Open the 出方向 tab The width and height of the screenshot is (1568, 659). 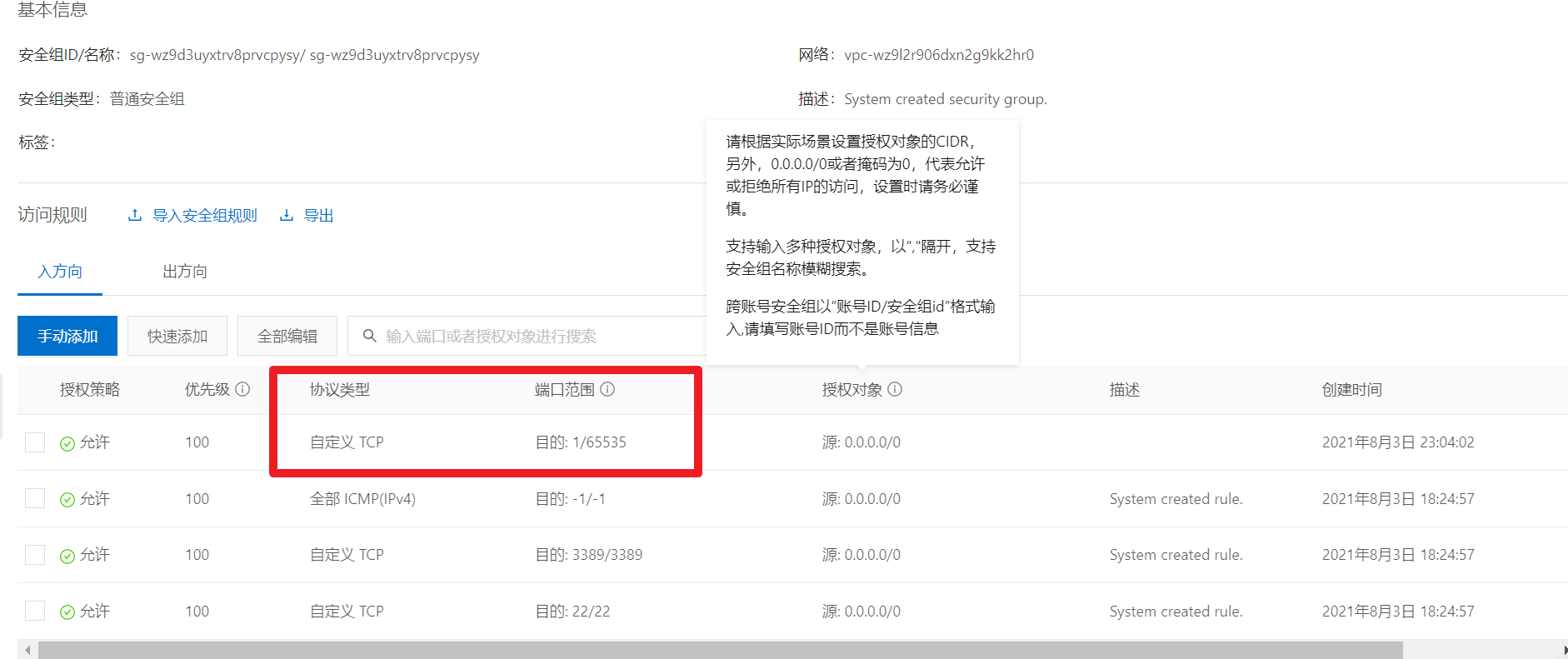pos(184,272)
